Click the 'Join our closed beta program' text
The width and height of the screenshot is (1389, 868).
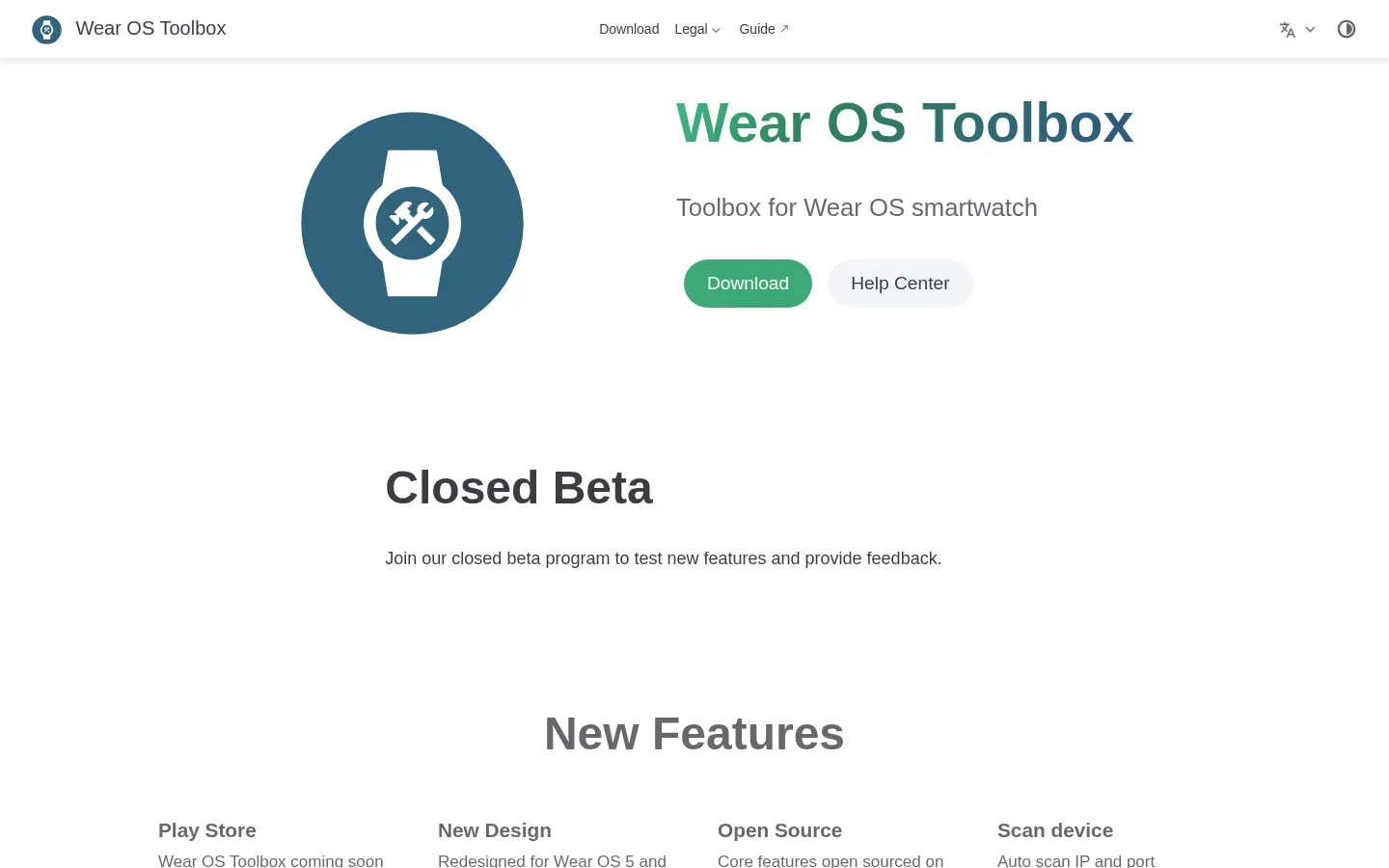click(664, 558)
